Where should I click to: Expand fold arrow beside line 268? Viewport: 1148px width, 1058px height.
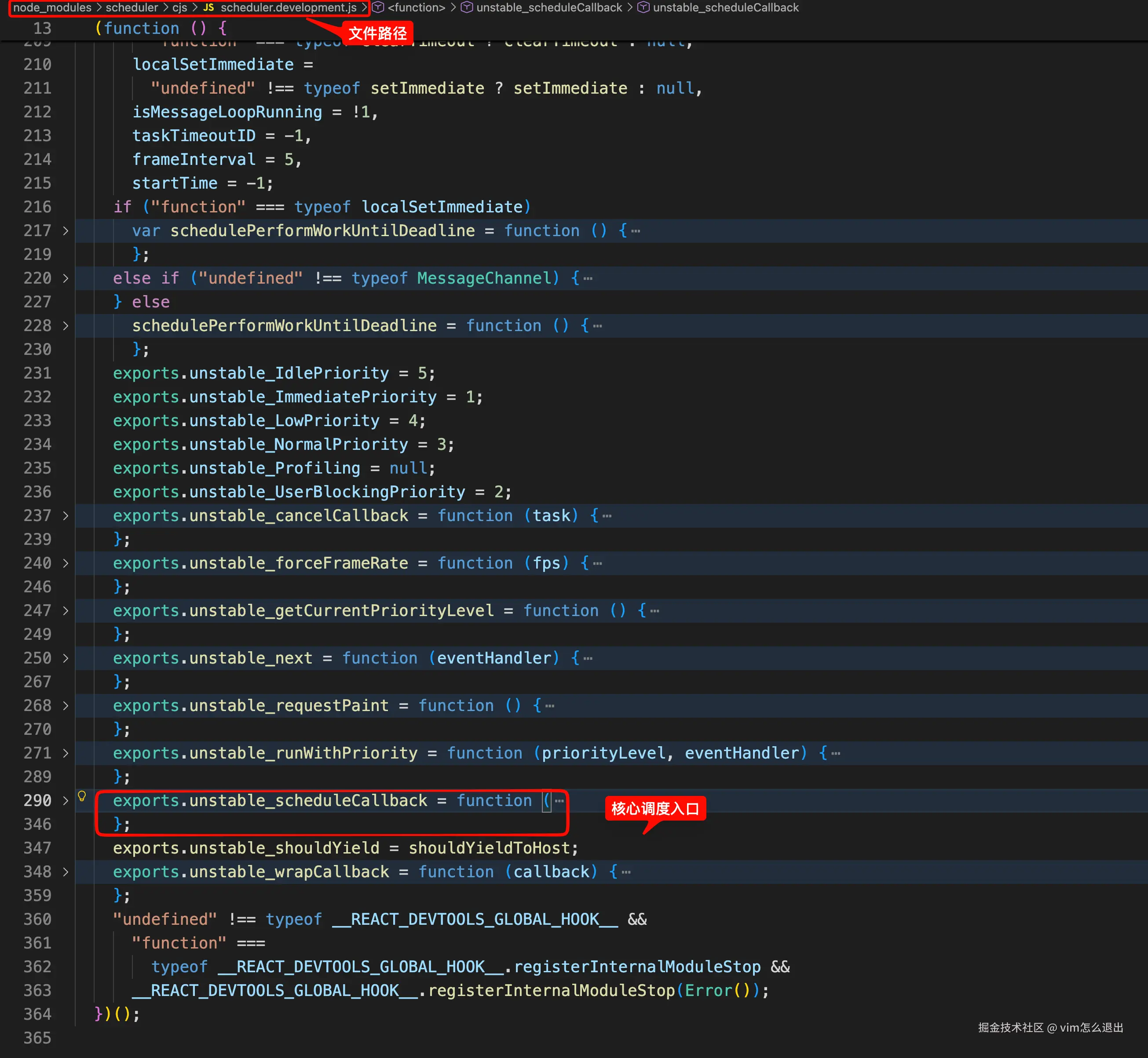tap(65, 705)
